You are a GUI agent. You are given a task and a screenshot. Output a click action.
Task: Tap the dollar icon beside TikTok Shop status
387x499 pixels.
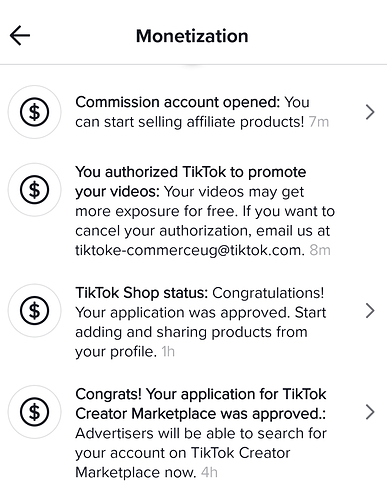[x=35, y=311]
